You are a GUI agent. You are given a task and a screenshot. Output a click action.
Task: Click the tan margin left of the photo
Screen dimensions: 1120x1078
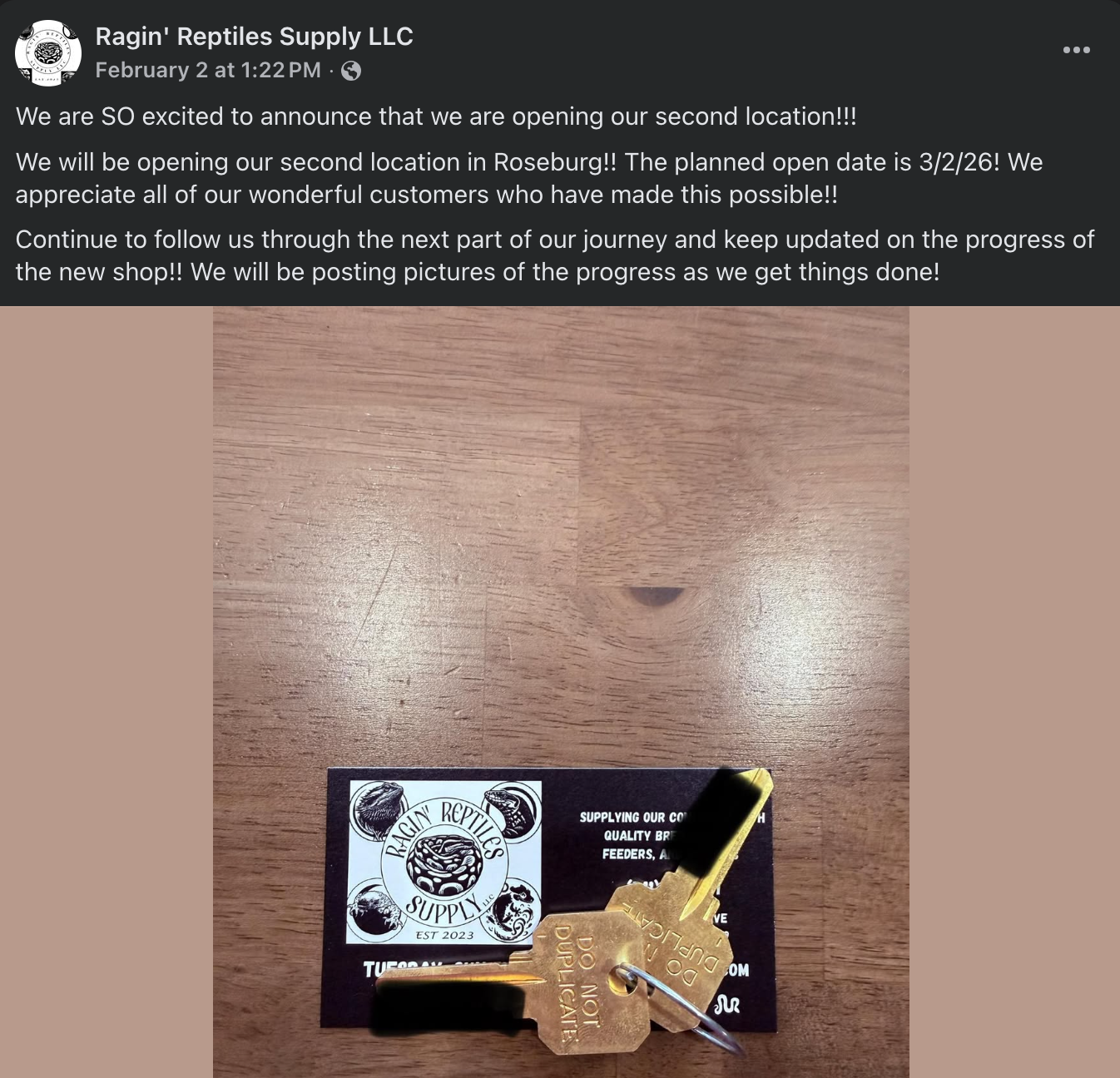tap(107, 692)
